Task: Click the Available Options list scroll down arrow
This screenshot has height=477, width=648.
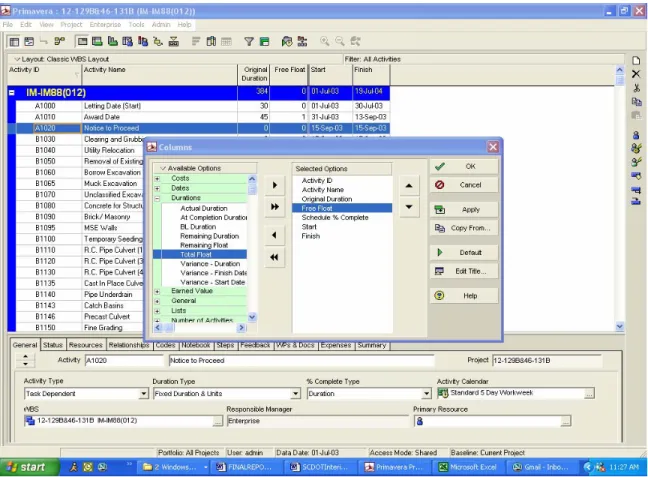Action: (252, 317)
